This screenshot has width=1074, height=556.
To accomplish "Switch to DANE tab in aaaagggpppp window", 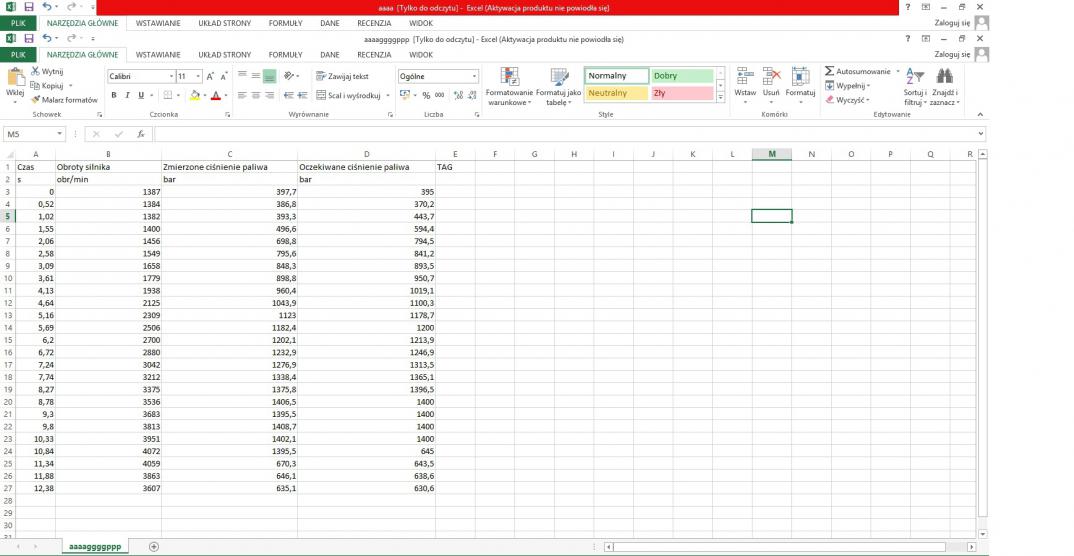I will [x=329, y=55].
